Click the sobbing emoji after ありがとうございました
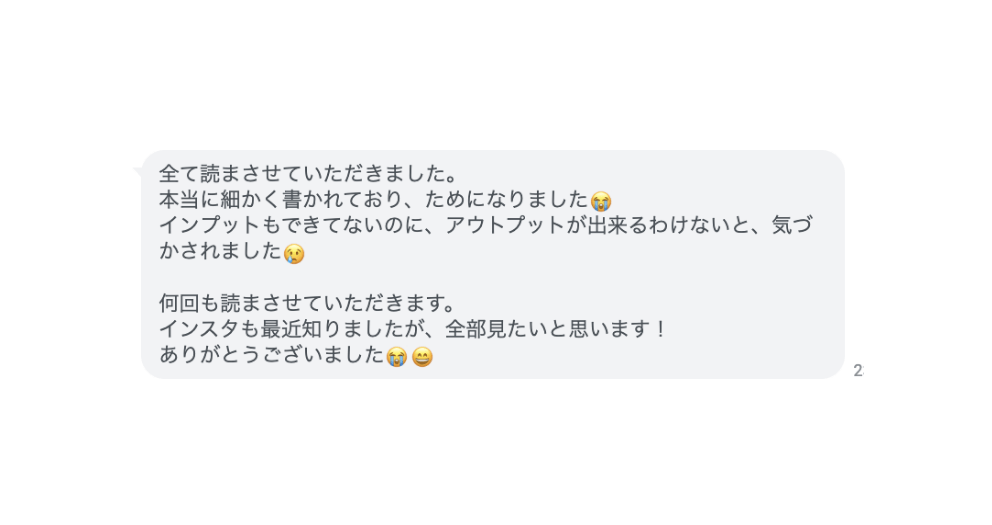The height and width of the screenshot is (525, 992). [397, 357]
